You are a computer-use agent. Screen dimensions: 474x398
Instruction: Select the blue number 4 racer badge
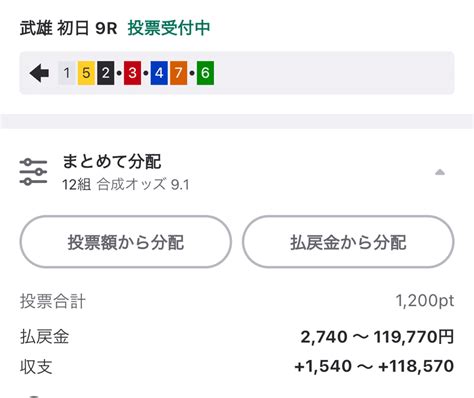coord(159,73)
